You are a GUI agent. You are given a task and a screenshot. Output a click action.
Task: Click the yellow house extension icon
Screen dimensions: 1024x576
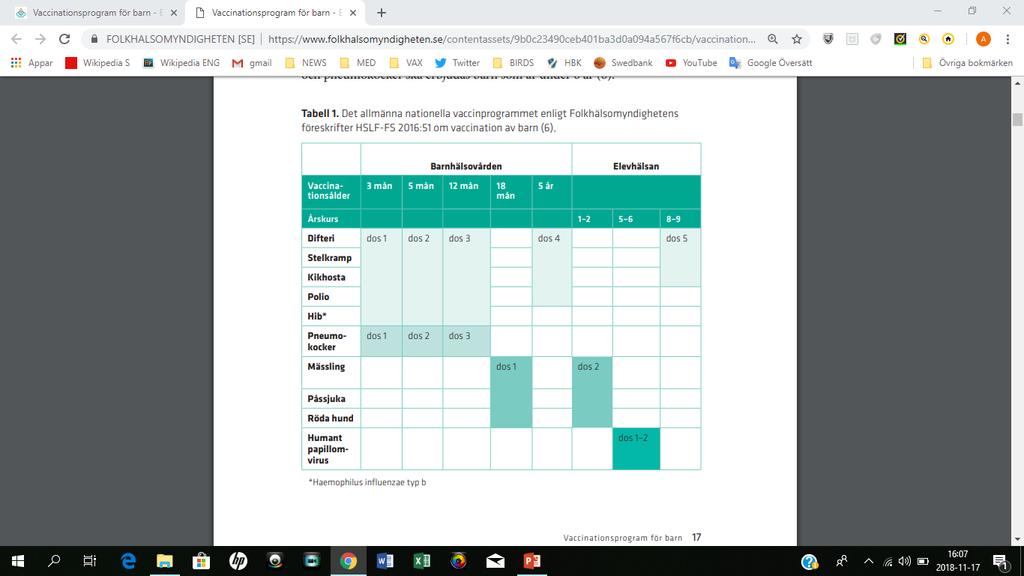(948, 39)
